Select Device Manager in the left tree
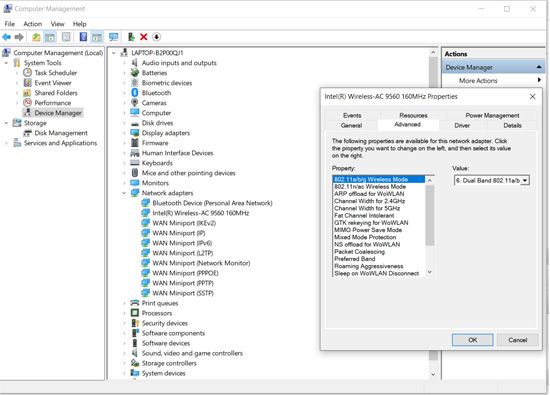550x395 pixels. pos(58,113)
